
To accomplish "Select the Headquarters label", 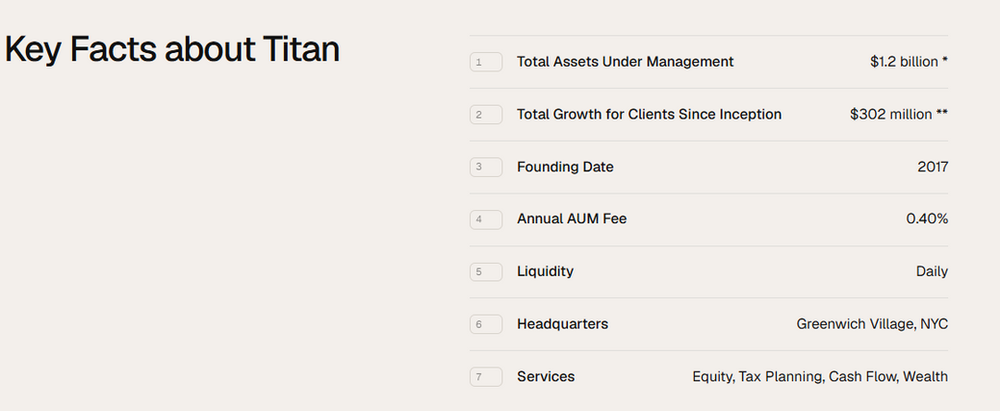I will (562, 324).
